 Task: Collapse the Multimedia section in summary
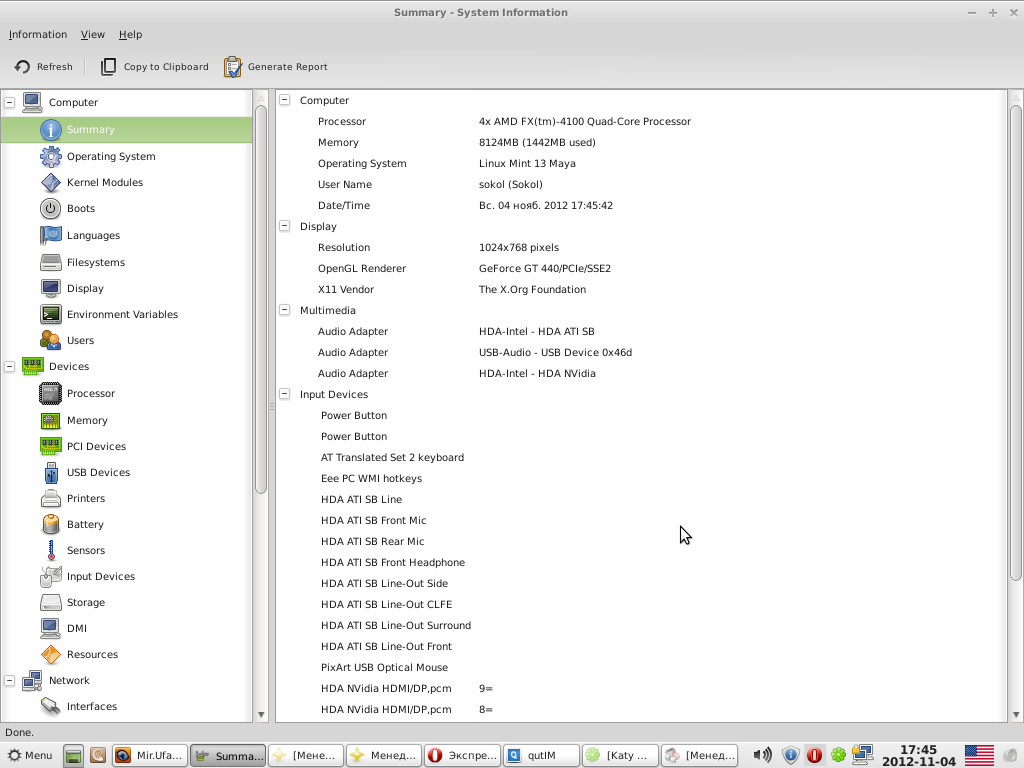point(285,310)
